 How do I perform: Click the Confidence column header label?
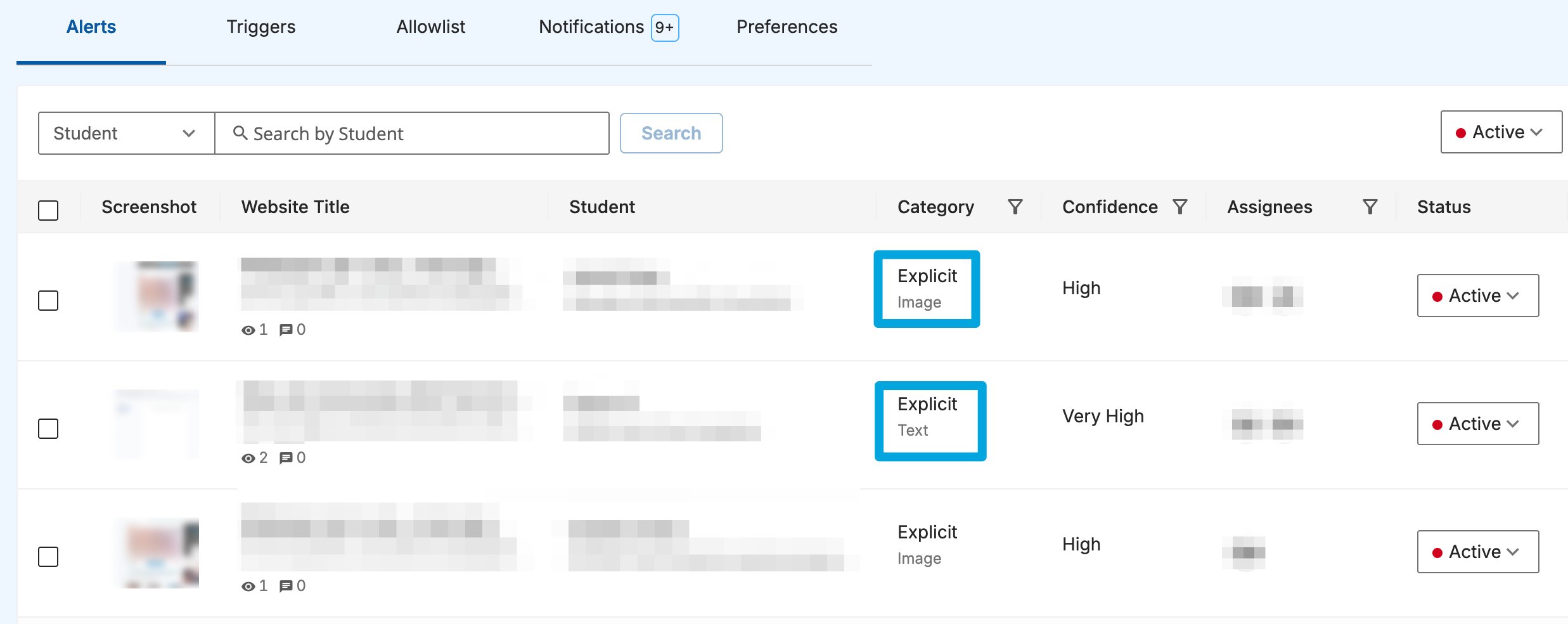1110,207
